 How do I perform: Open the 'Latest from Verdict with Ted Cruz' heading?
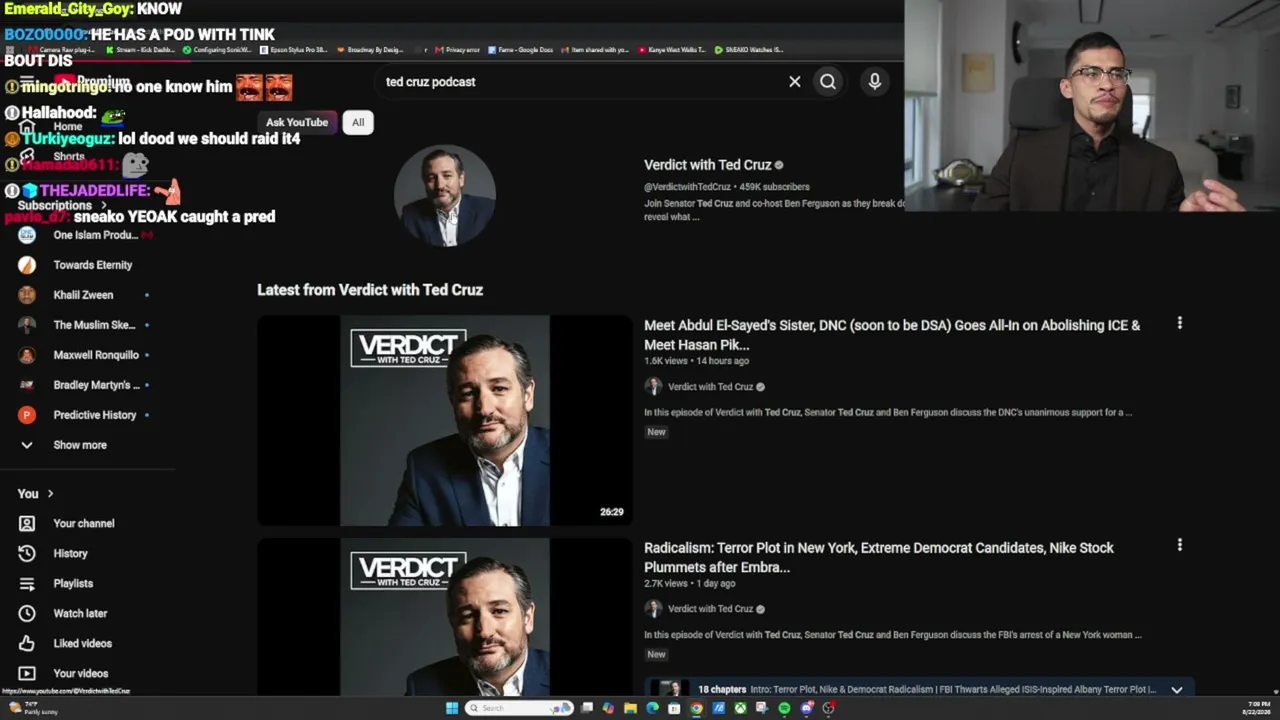[370, 290]
